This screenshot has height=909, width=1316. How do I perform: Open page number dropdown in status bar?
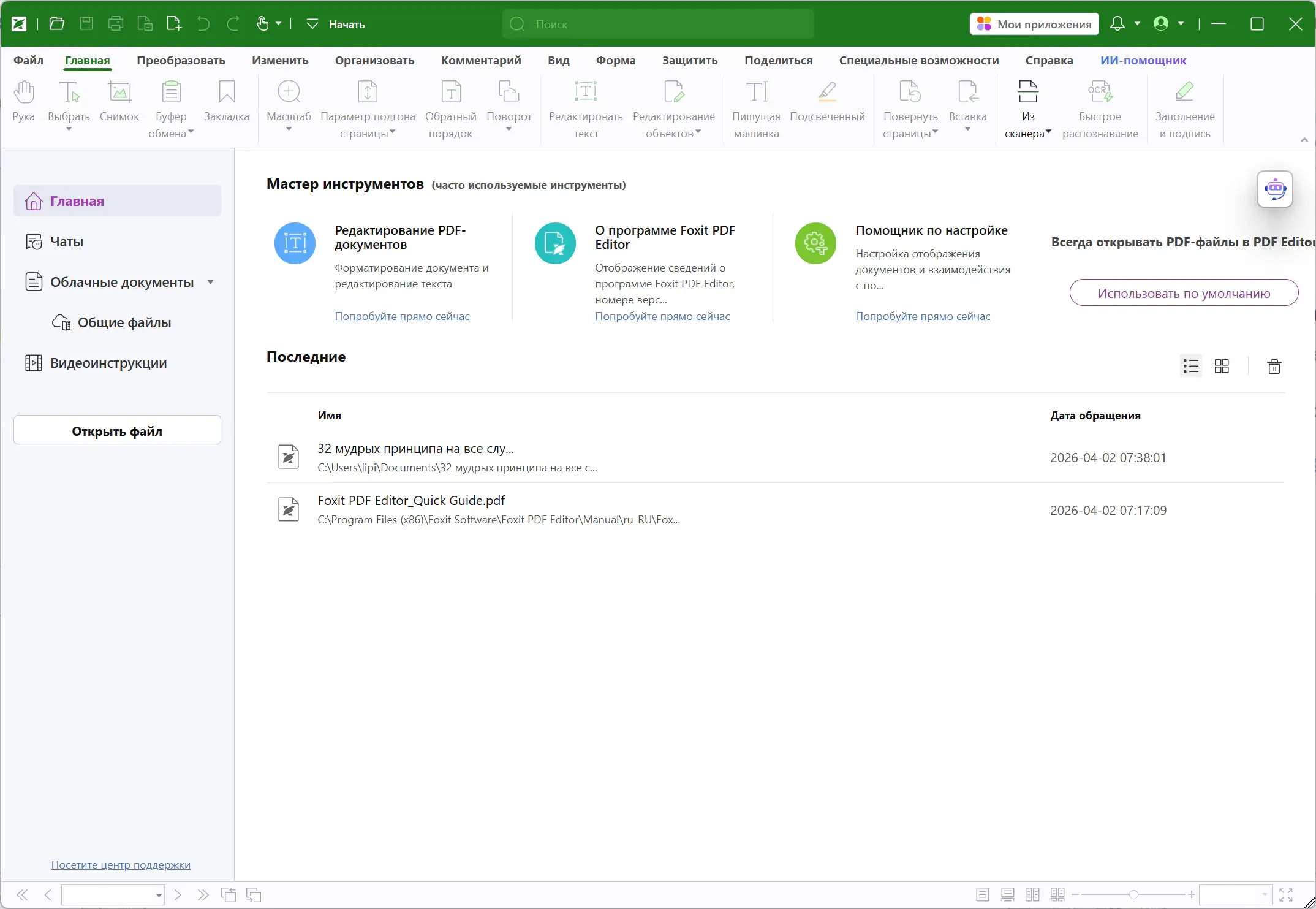point(159,896)
